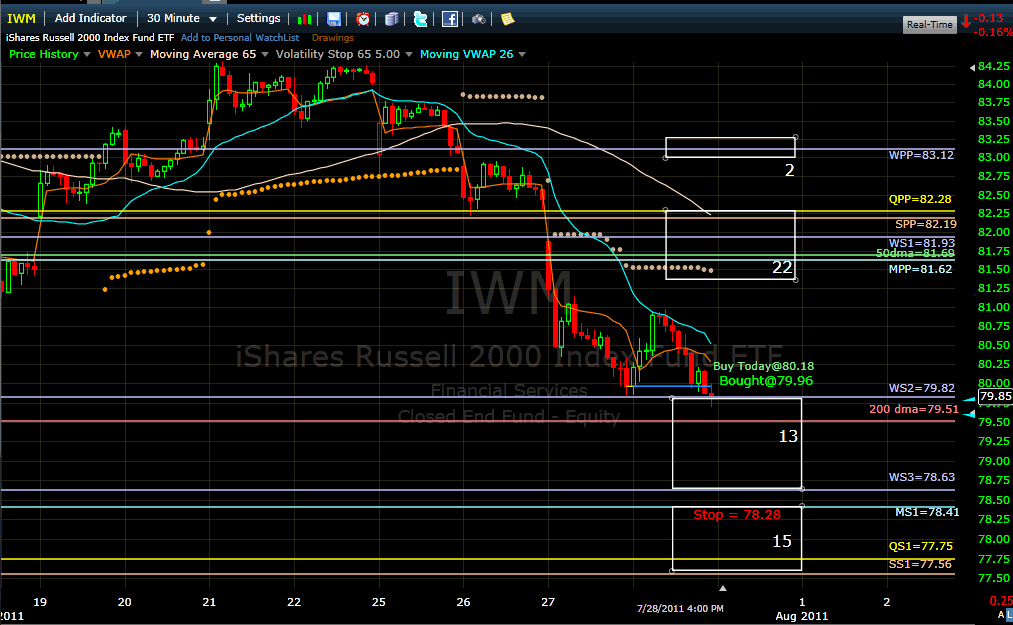Screen dimensions: 1013x625
Task: Click the triangle marker at top of price scale
Action: click(972, 67)
